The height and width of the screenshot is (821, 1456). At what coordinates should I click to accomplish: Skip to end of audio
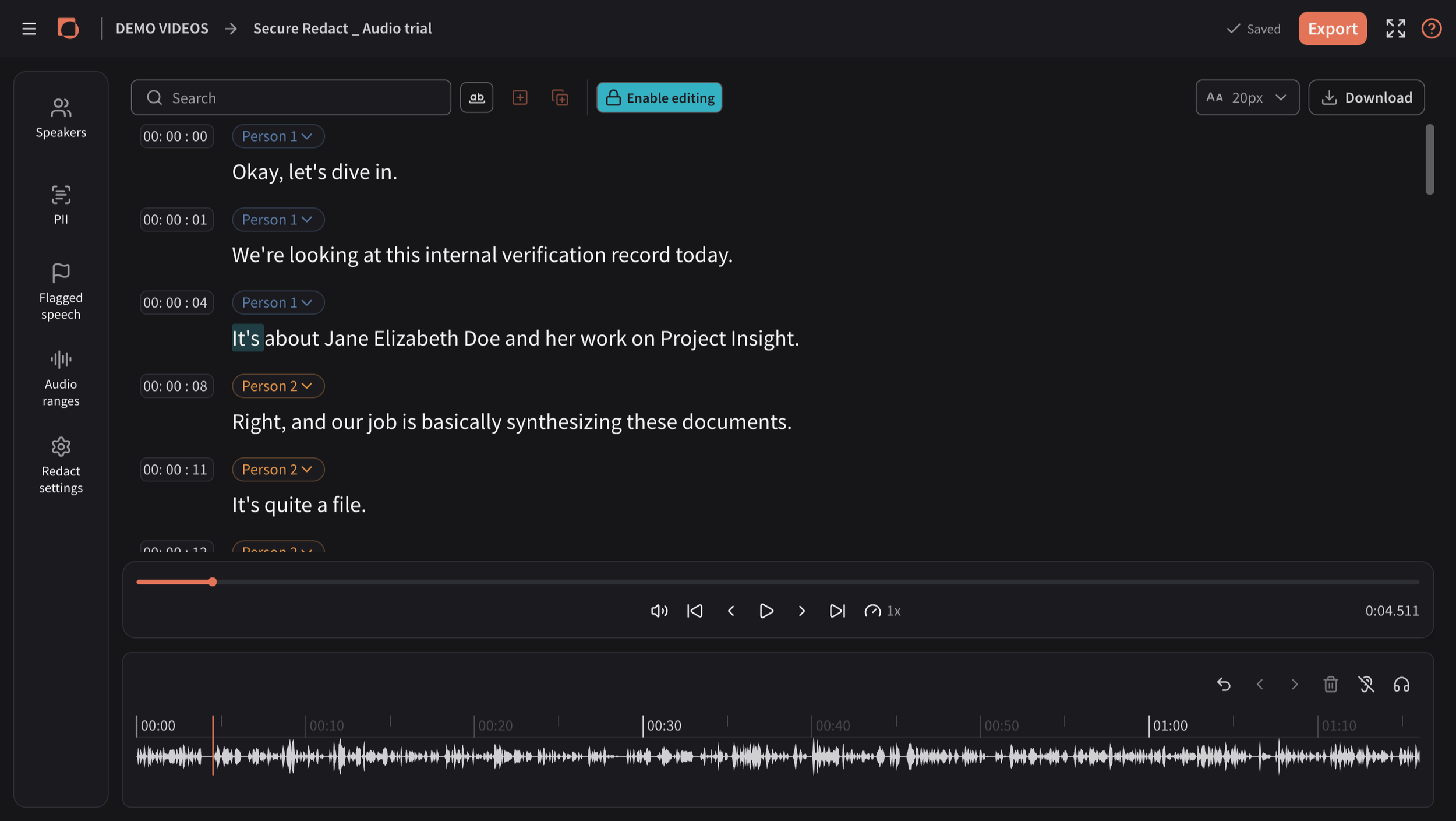(837, 611)
